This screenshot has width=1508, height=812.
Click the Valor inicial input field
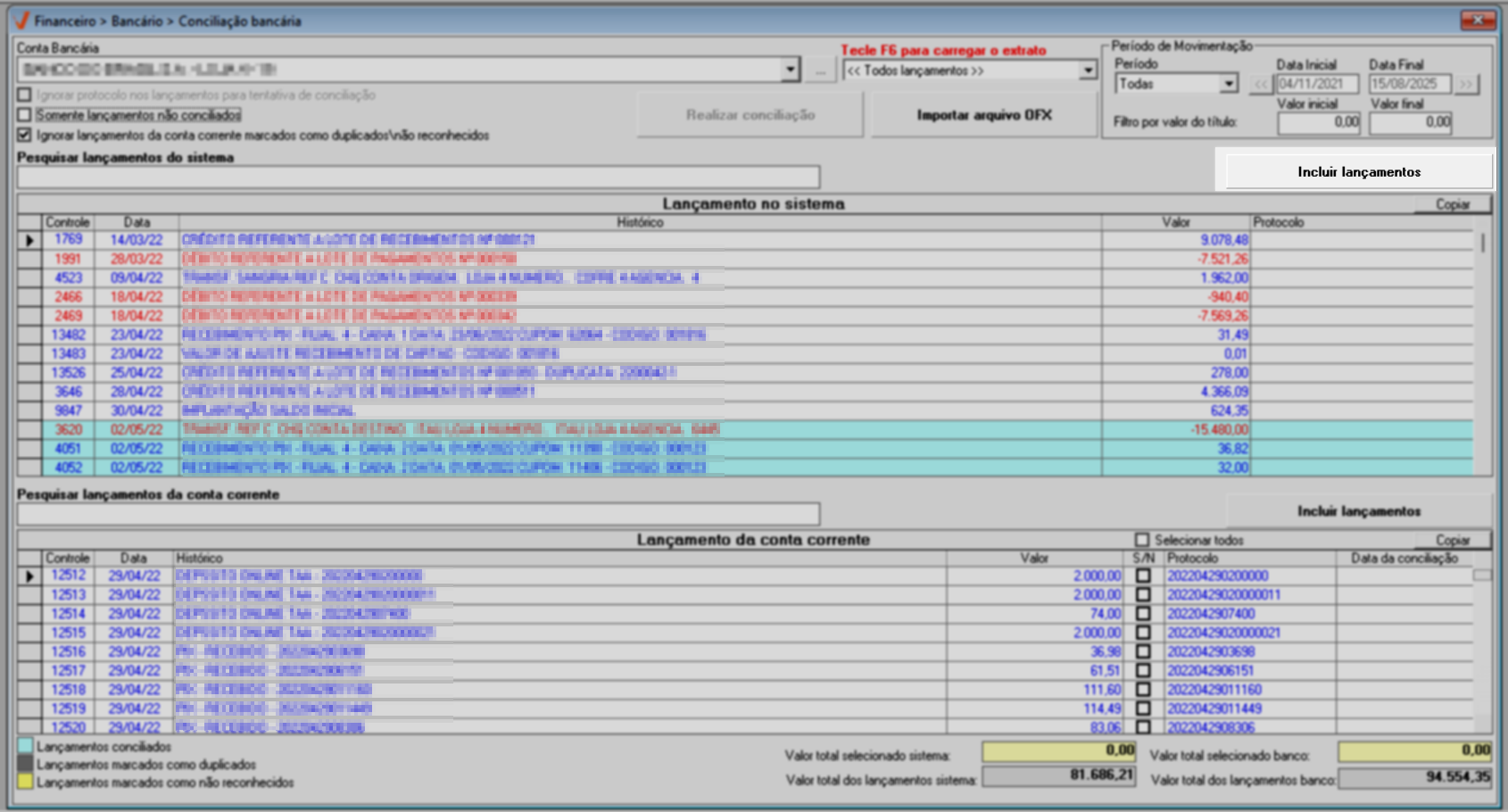coord(1319,122)
